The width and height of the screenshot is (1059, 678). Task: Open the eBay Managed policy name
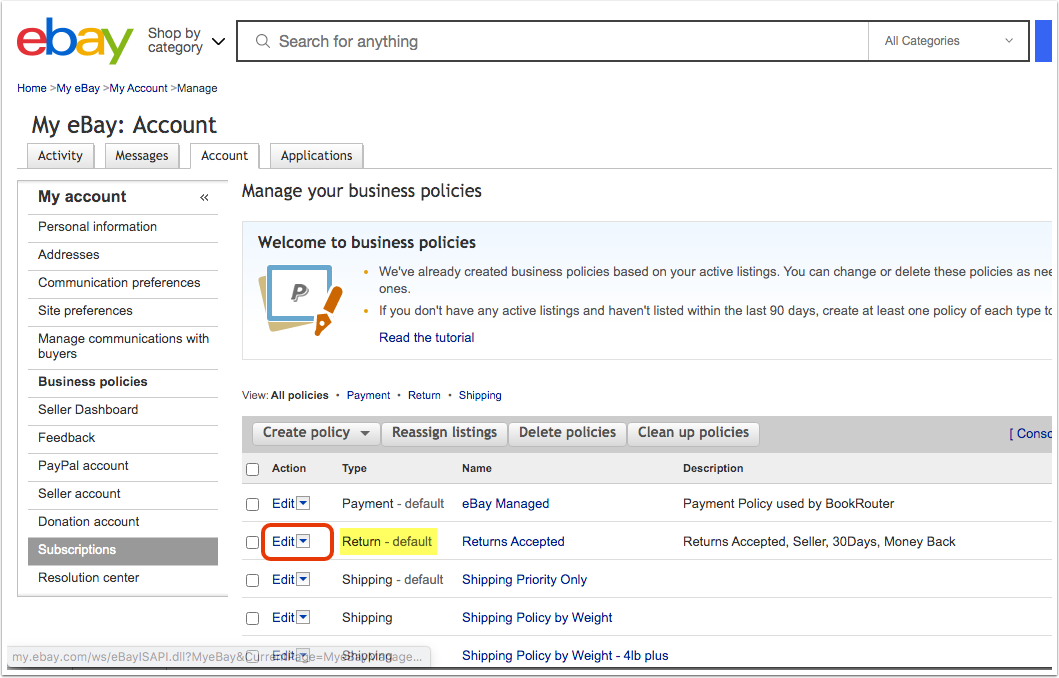[x=505, y=504]
